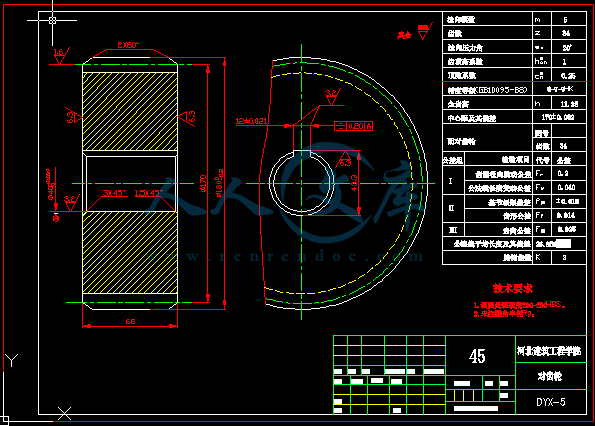Select the 2X60° chamfer label at top
The image size is (595, 426).
(x=128, y=45)
